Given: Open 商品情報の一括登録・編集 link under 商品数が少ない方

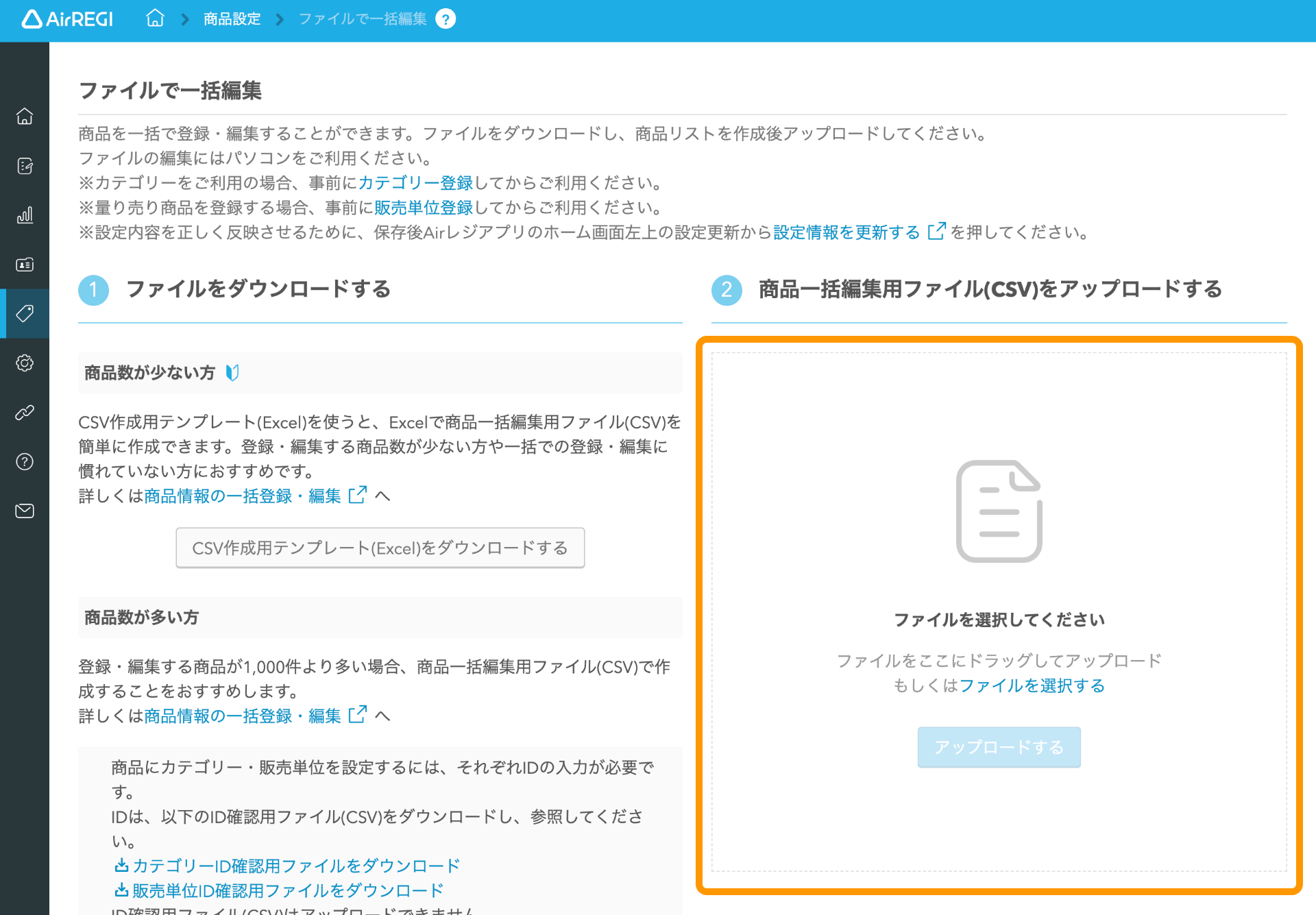Looking at the screenshot, I should 243,496.
